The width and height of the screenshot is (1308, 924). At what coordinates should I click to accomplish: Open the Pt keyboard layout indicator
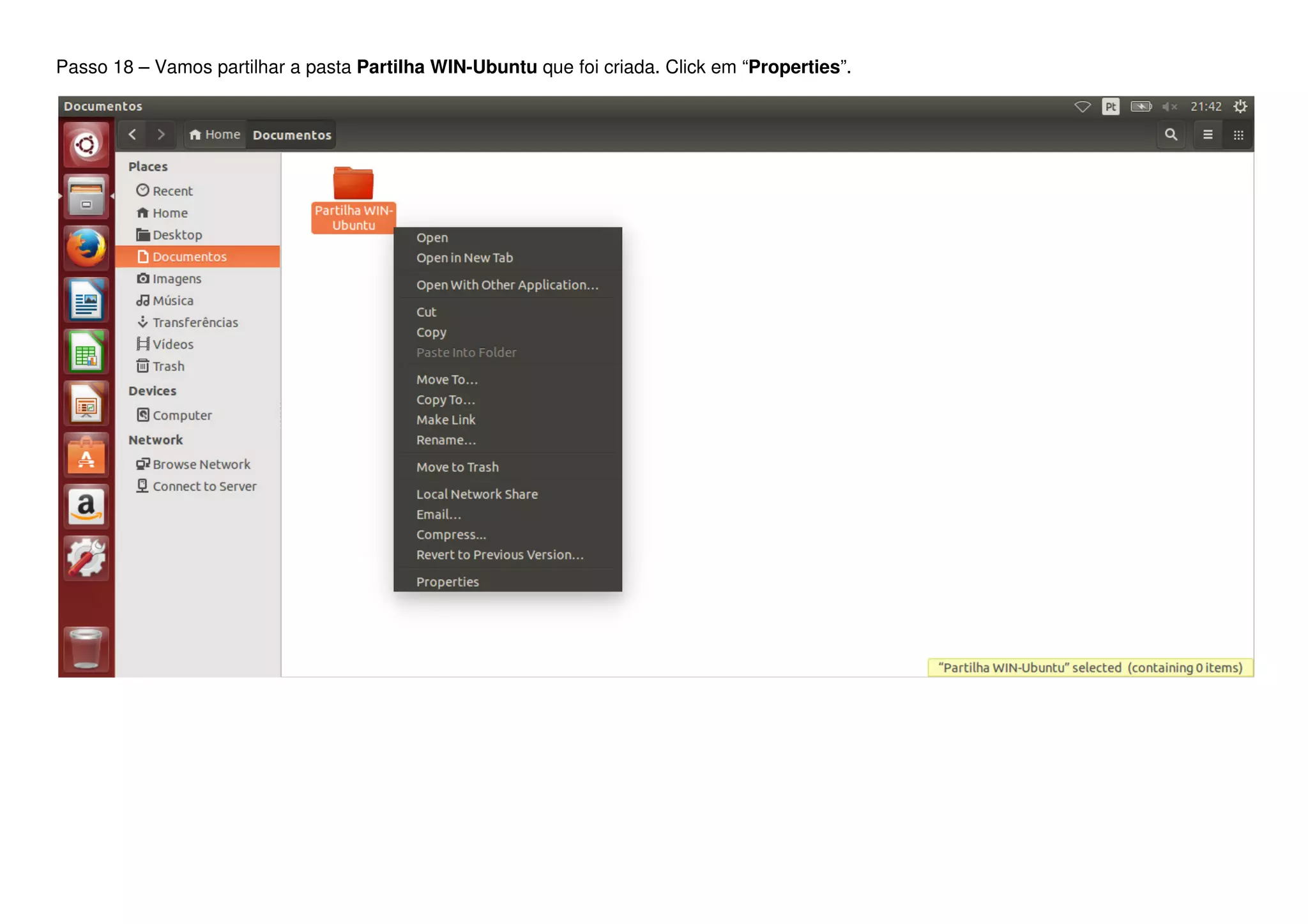[x=1111, y=107]
